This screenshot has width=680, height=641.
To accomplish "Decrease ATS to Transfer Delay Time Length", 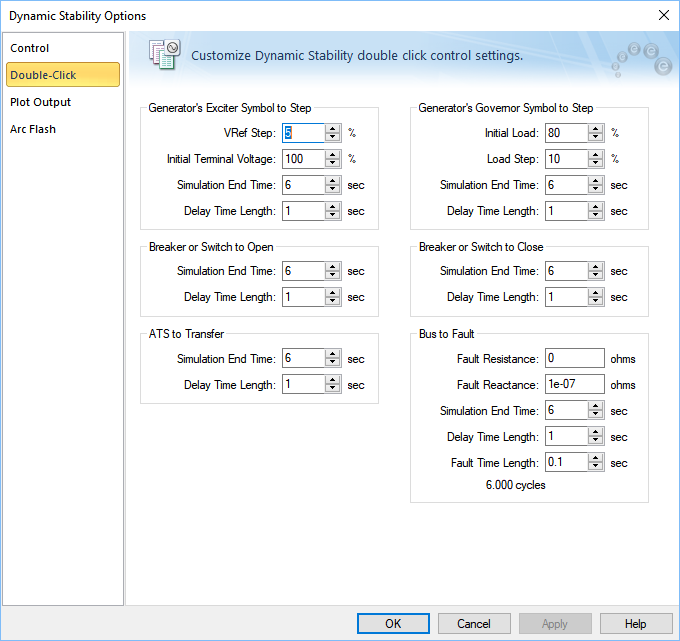I will click(x=333, y=389).
